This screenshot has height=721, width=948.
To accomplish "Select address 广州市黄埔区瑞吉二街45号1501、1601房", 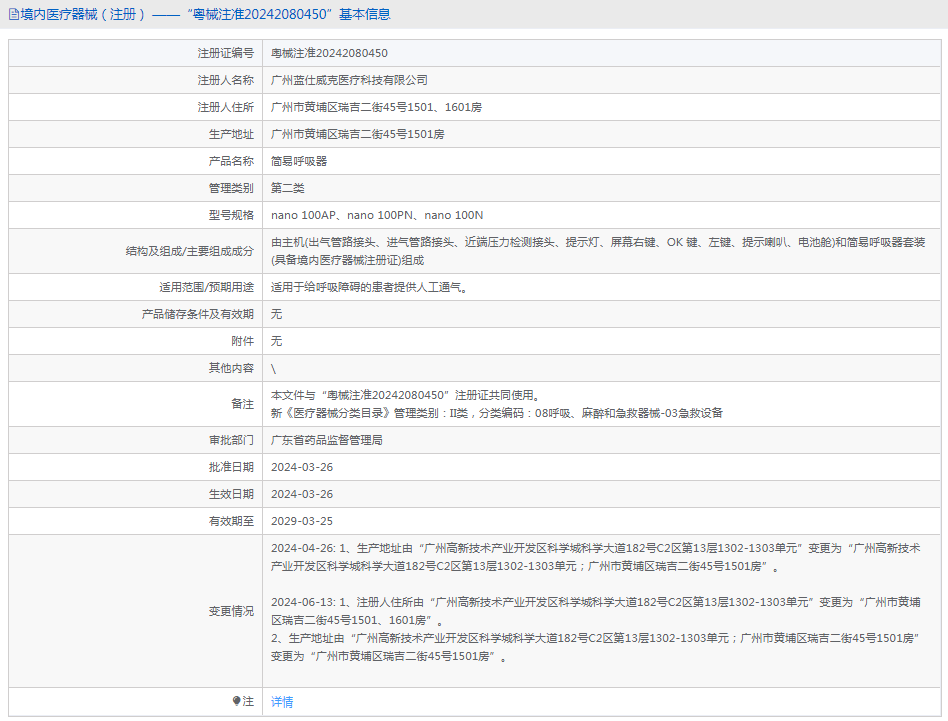I will pos(377,108).
